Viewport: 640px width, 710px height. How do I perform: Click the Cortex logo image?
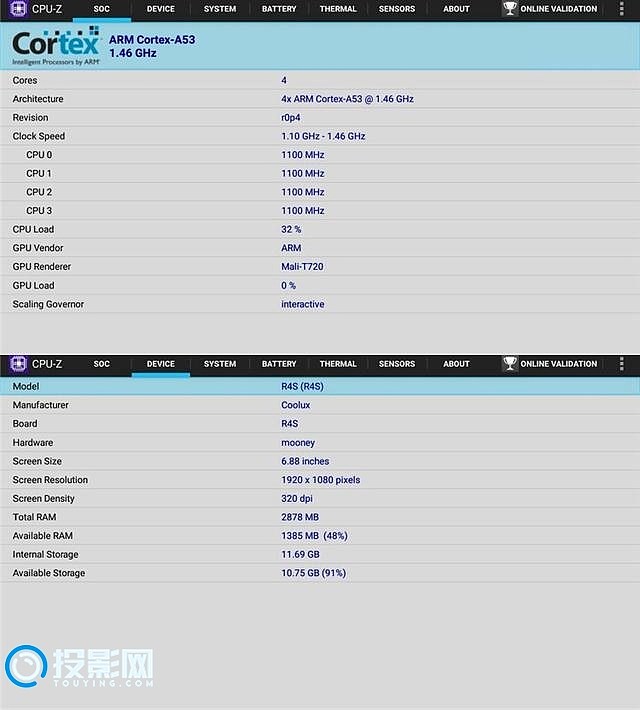(x=56, y=46)
